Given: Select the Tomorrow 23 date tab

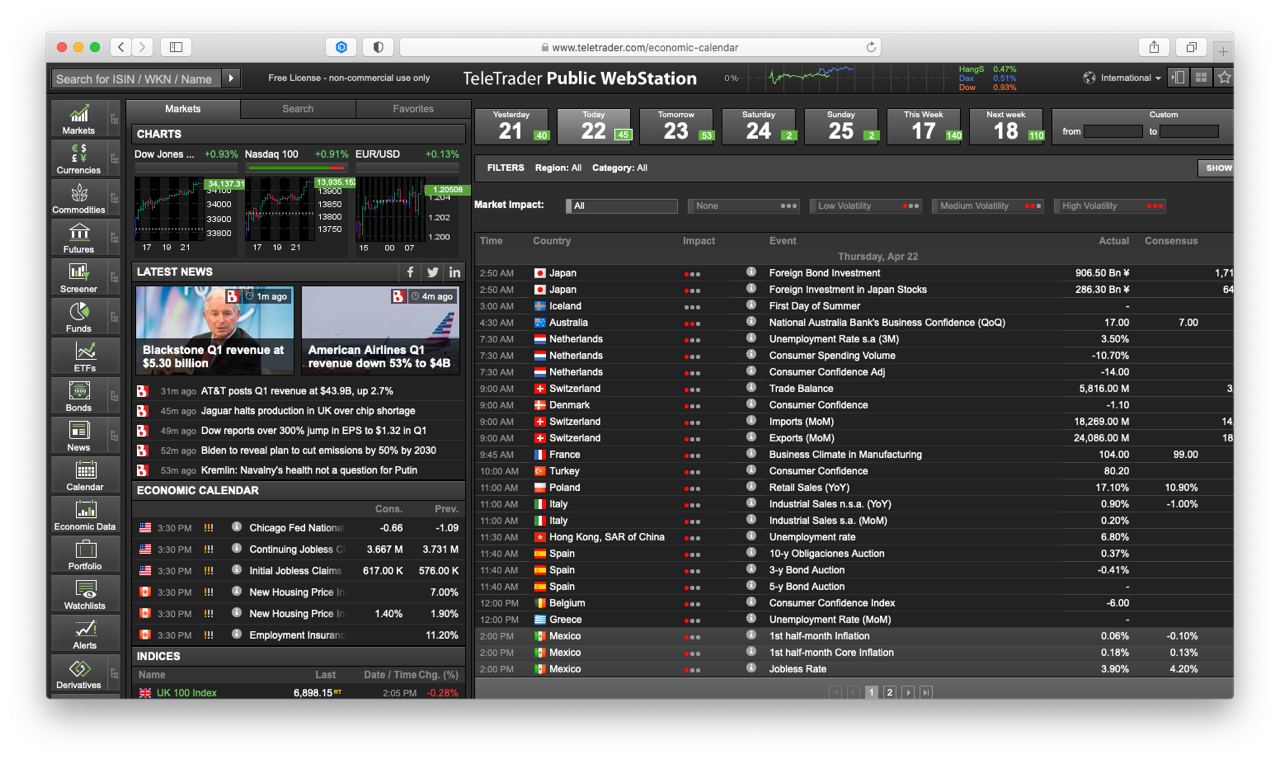Looking at the screenshot, I should [x=677, y=126].
